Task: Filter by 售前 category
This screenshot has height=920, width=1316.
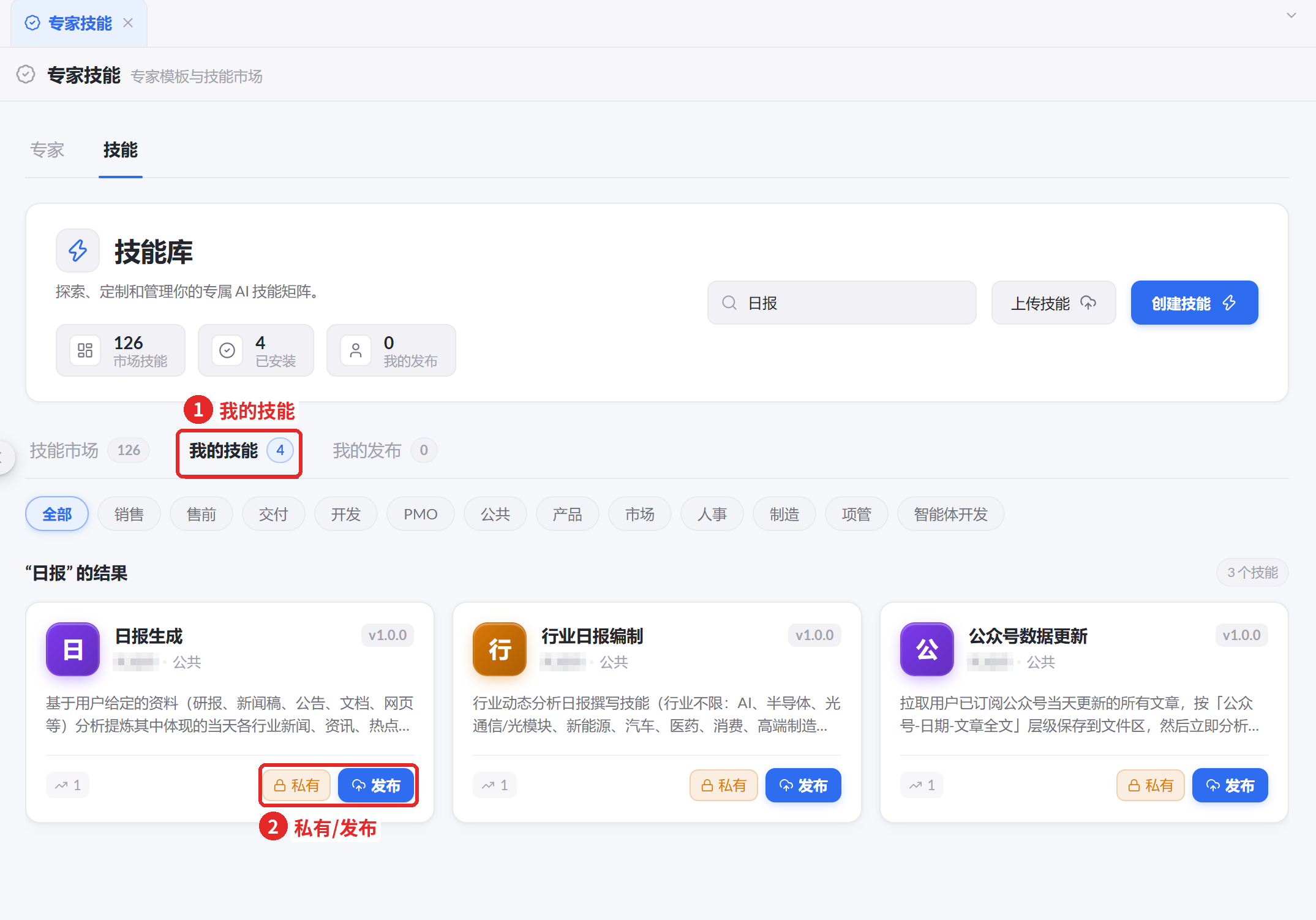Action: (201, 514)
